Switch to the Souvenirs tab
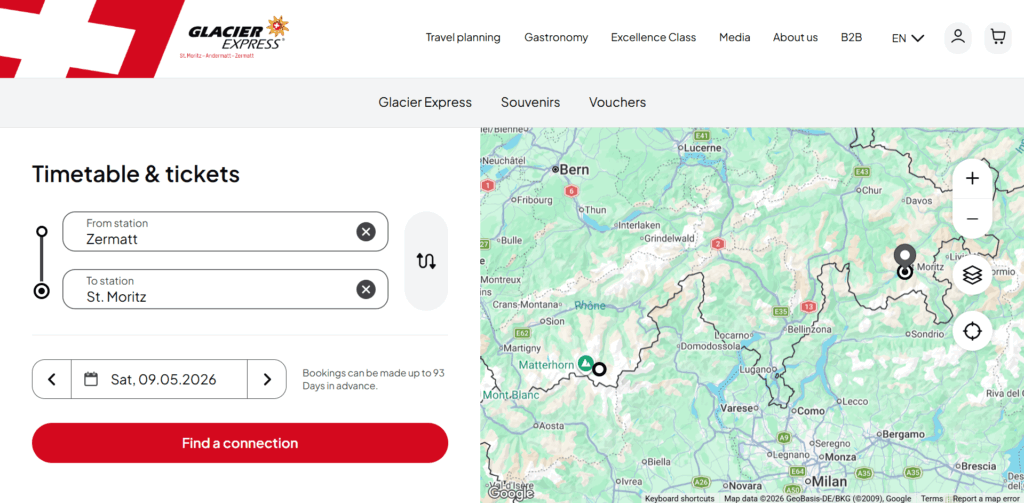The height and width of the screenshot is (503, 1024). tap(530, 102)
